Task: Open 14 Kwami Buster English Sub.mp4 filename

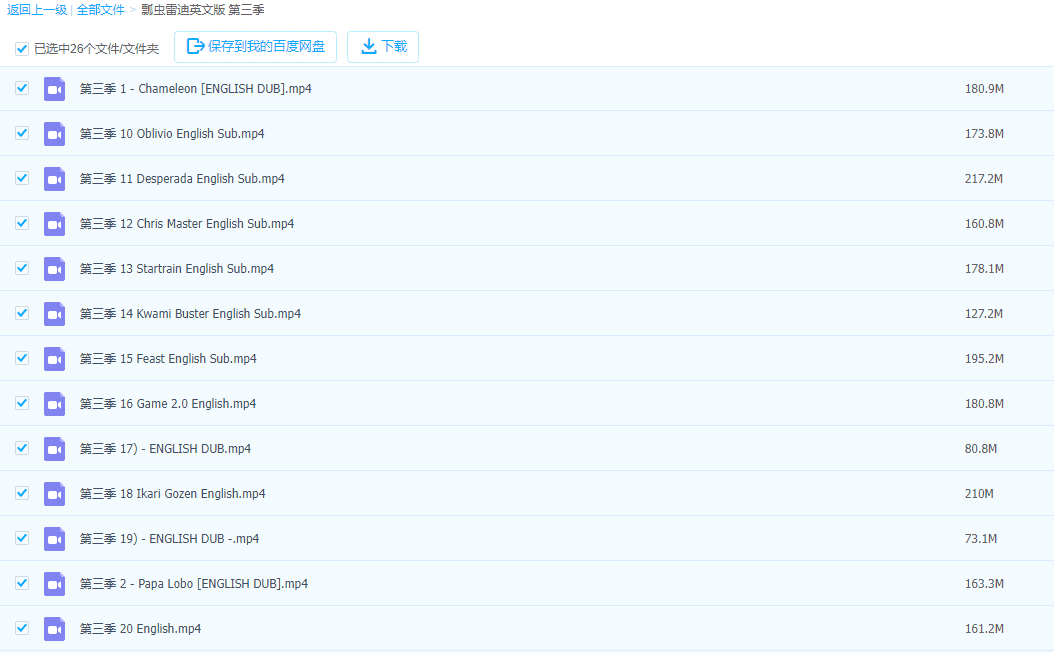Action: pyautogui.click(x=190, y=314)
